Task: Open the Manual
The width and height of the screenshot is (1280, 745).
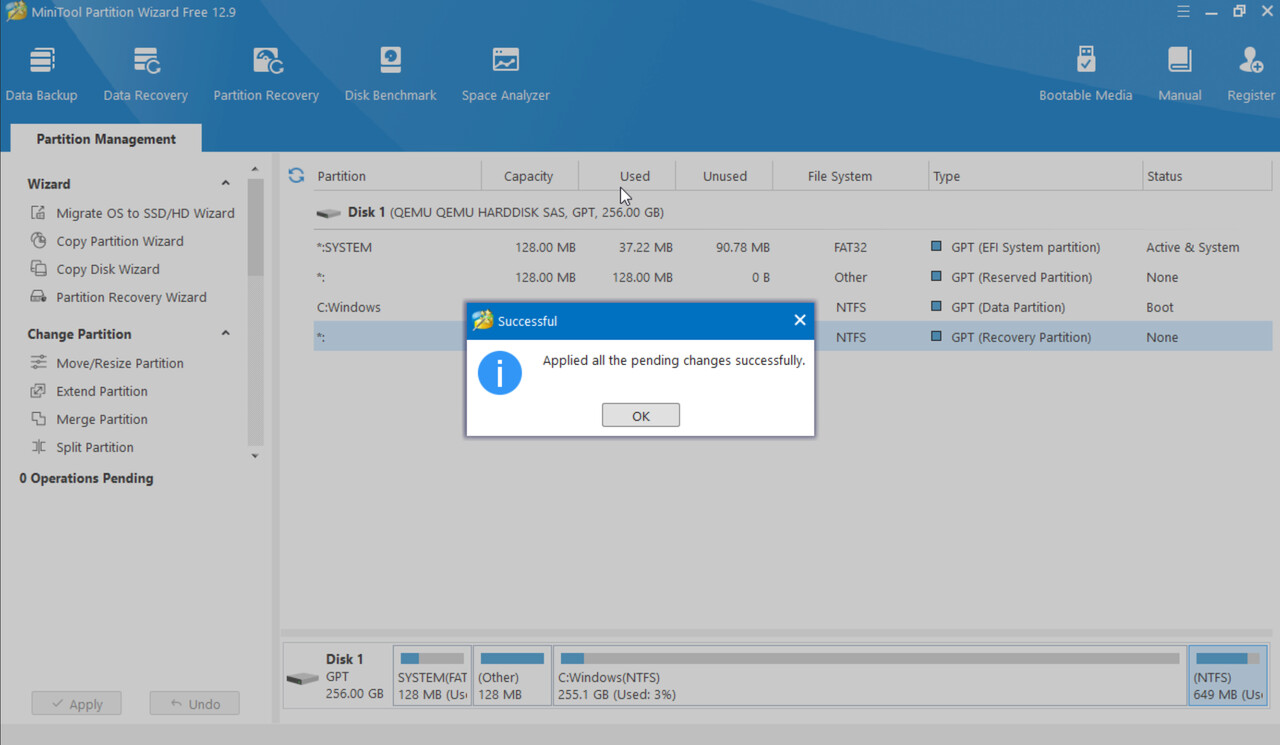Action: click(1180, 74)
